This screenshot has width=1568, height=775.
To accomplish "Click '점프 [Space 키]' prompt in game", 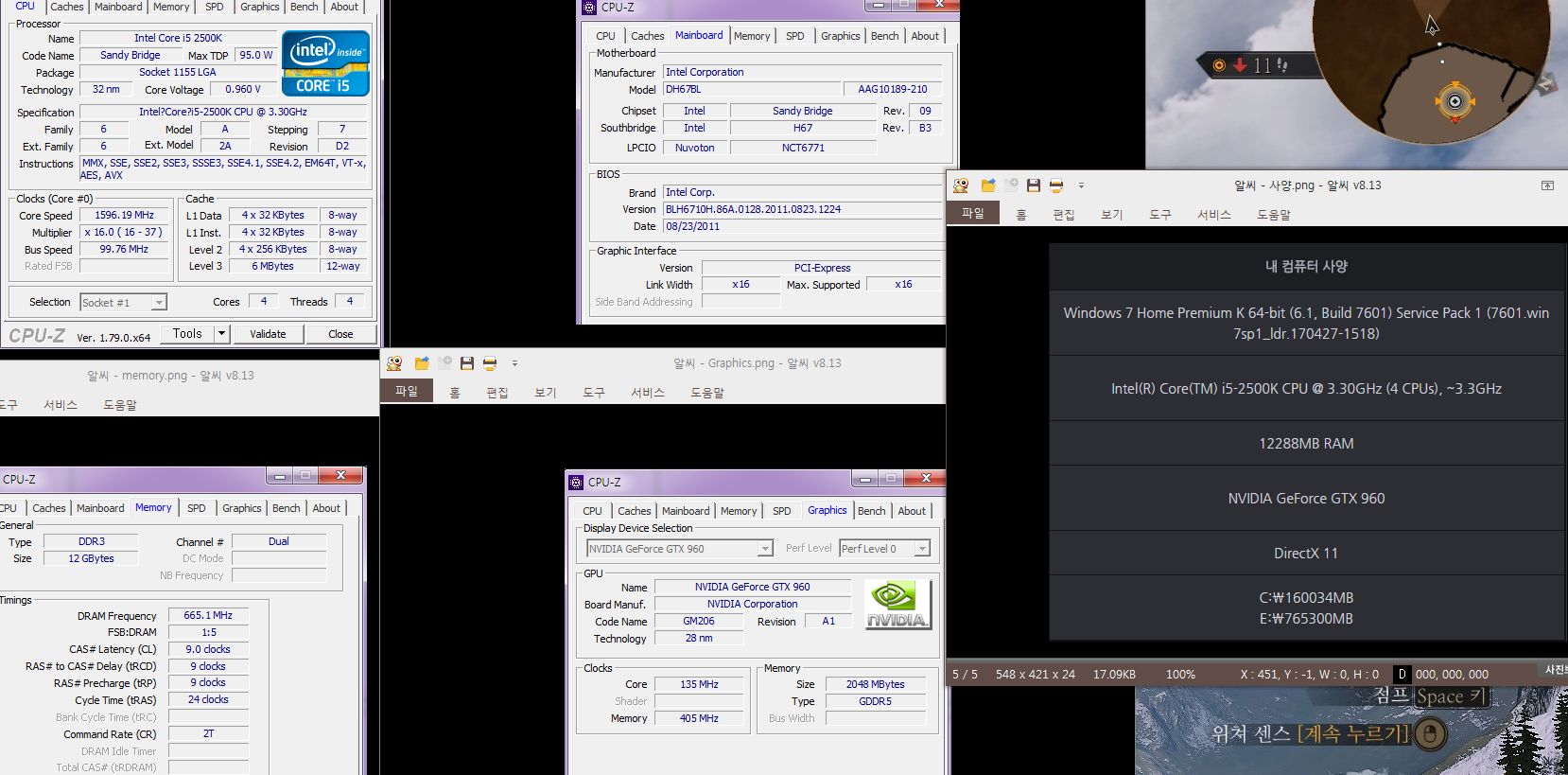I will click(1432, 696).
